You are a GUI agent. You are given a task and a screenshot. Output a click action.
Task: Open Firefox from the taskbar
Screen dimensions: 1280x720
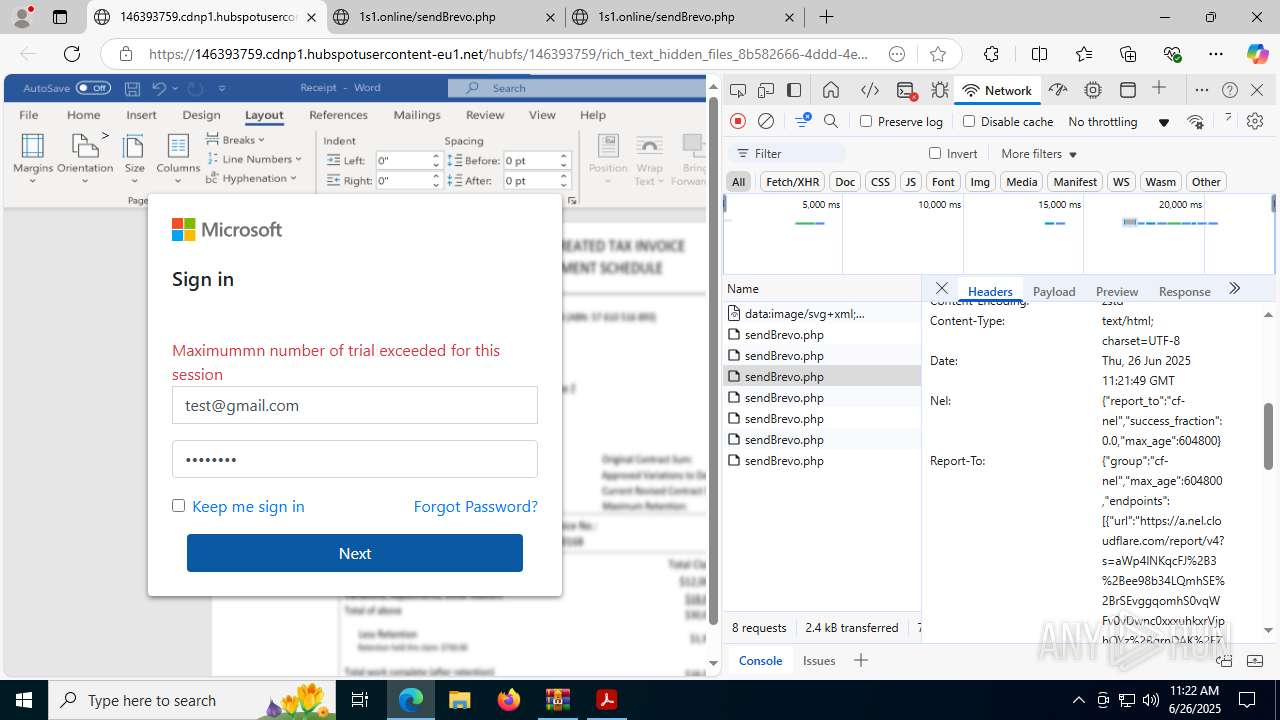509,700
